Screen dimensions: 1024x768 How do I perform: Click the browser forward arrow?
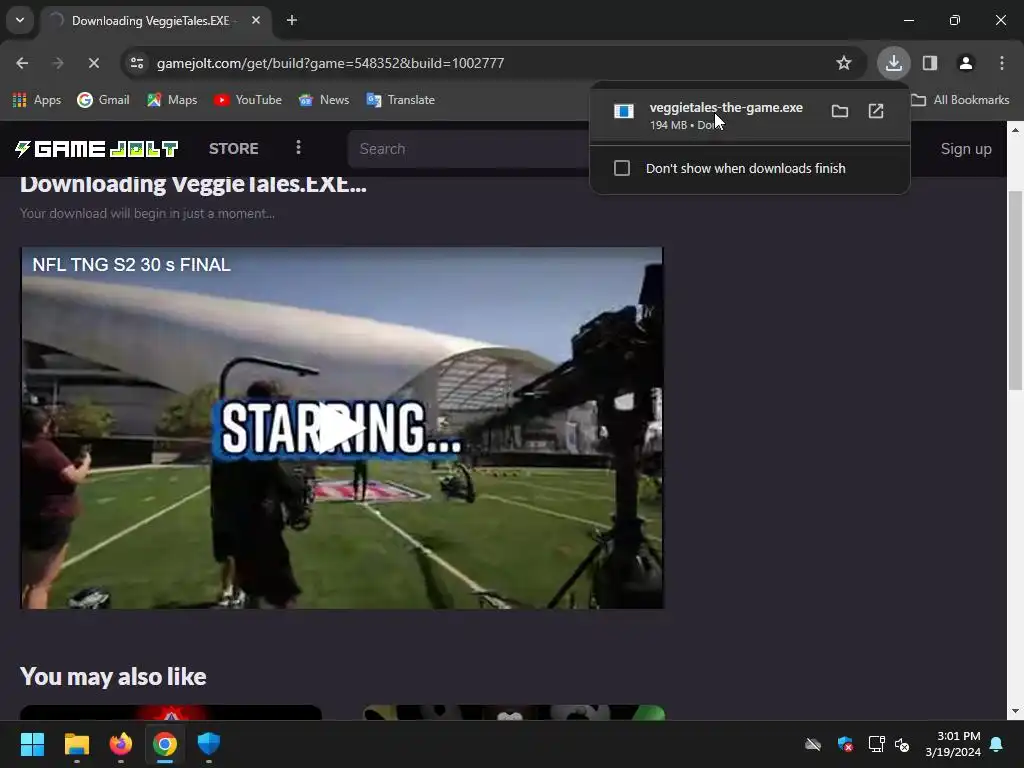pos(58,63)
